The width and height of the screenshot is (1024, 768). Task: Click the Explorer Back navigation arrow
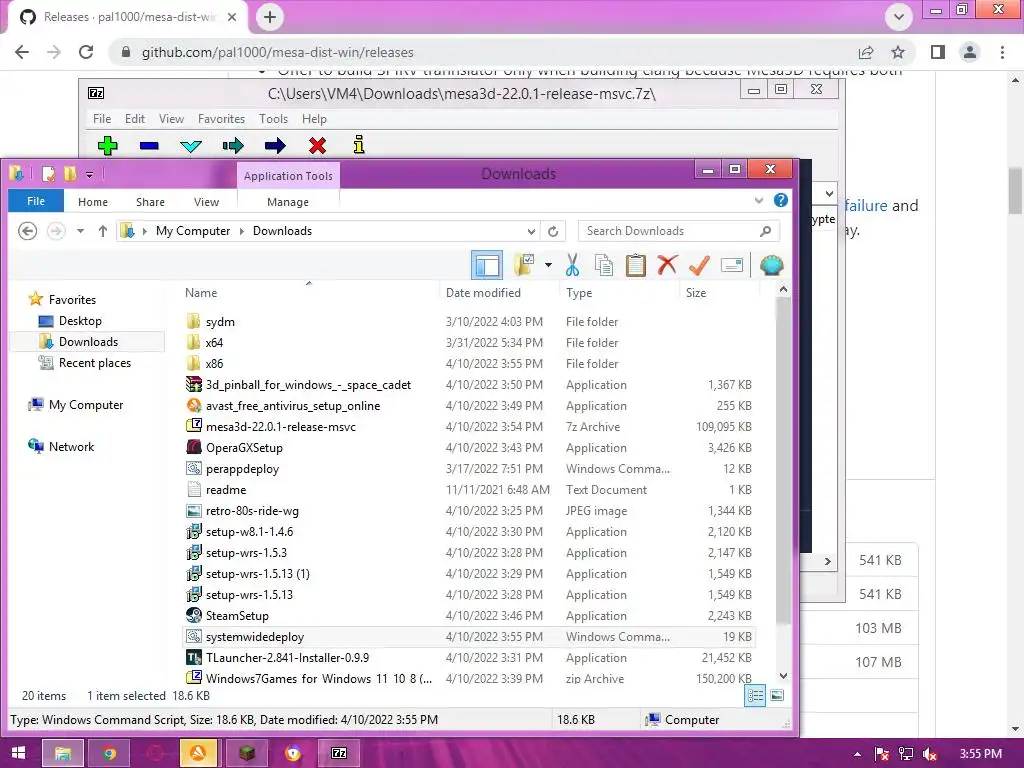click(x=27, y=231)
